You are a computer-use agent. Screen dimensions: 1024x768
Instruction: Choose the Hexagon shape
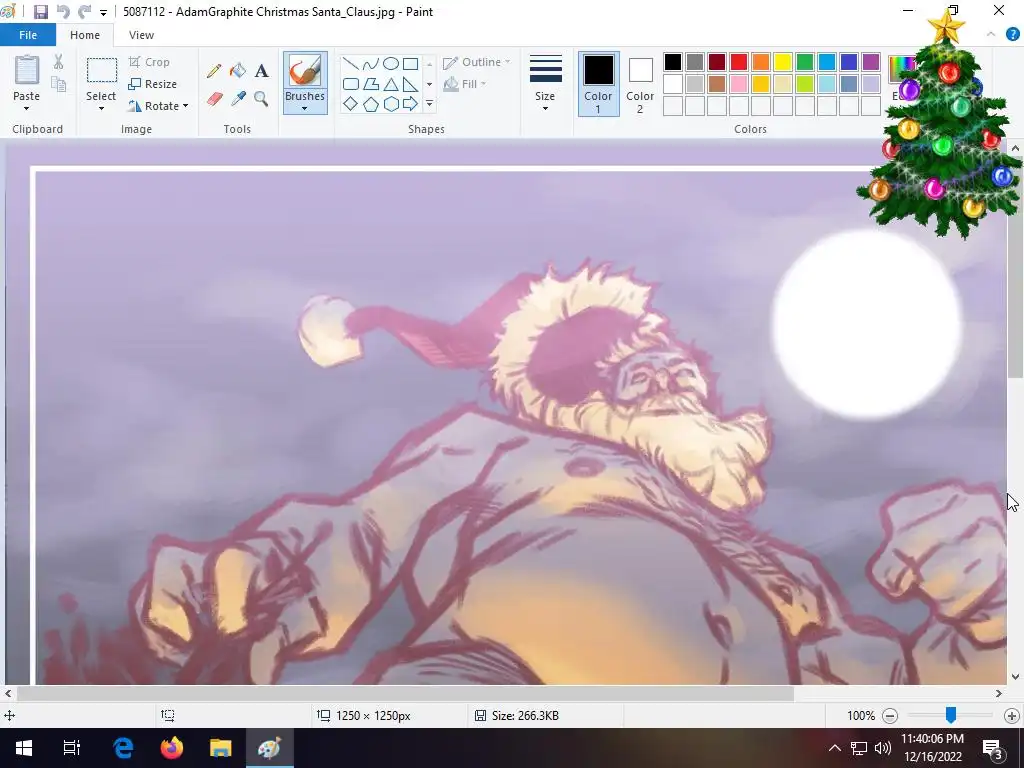[x=391, y=104]
